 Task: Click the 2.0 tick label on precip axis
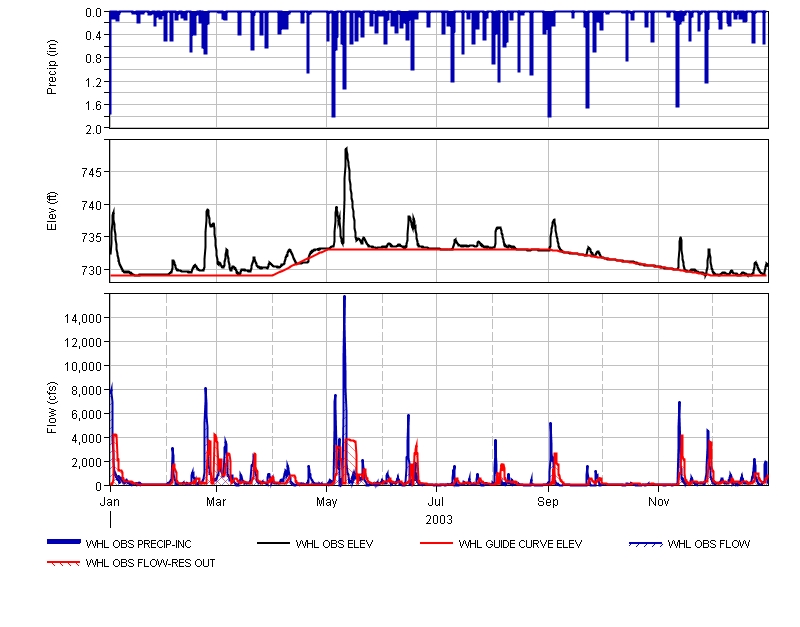[94, 129]
